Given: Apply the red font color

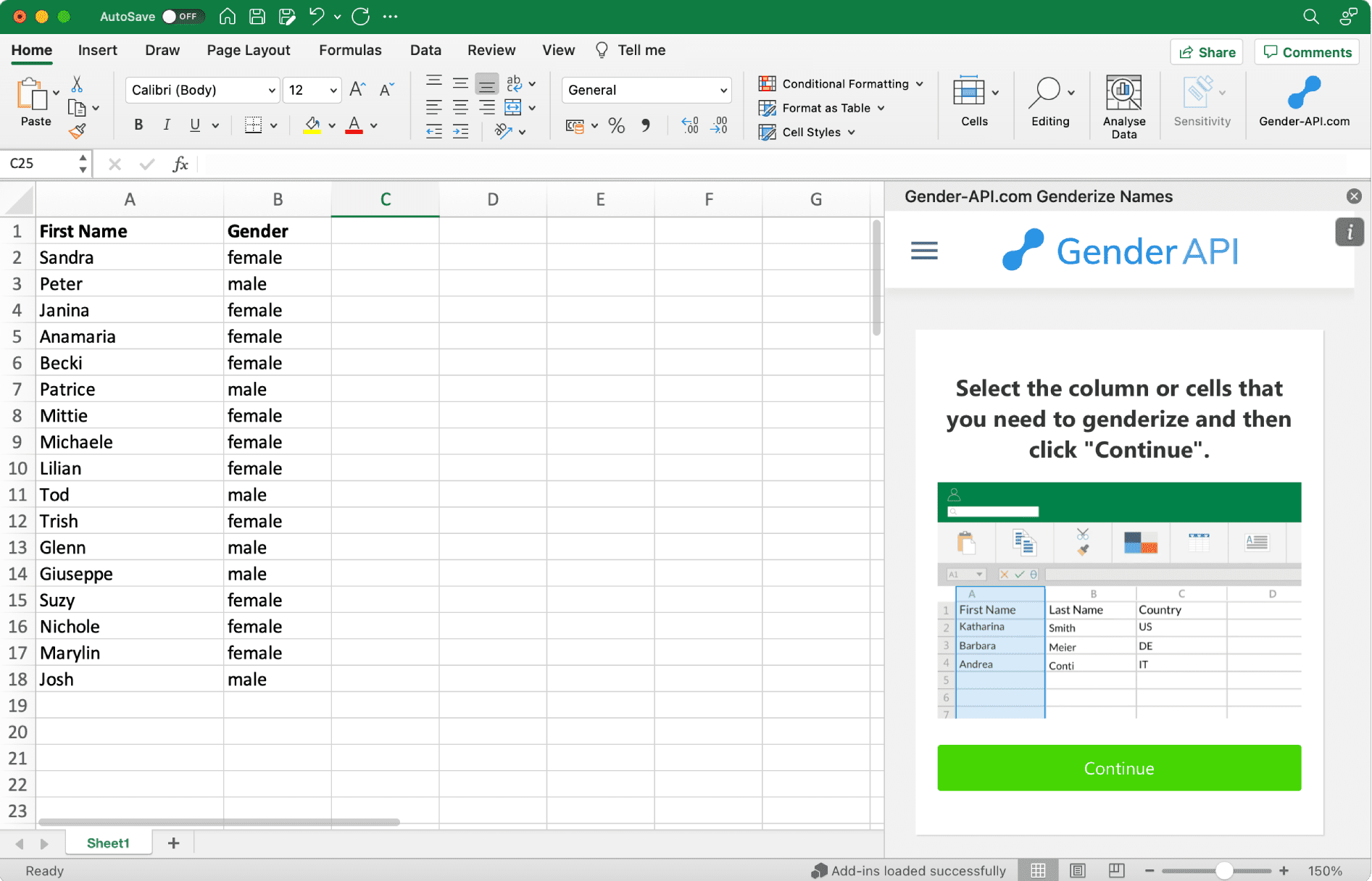Looking at the screenshot, I should [x=354, y=125].
